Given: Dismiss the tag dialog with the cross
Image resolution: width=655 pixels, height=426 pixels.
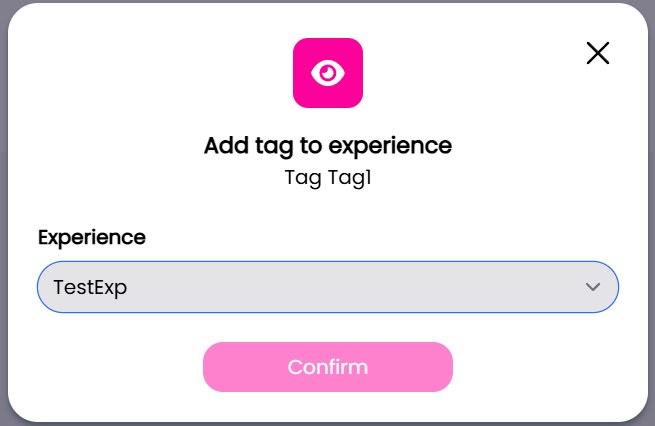Looking at the screenshot, I should (x=598, y=53).
